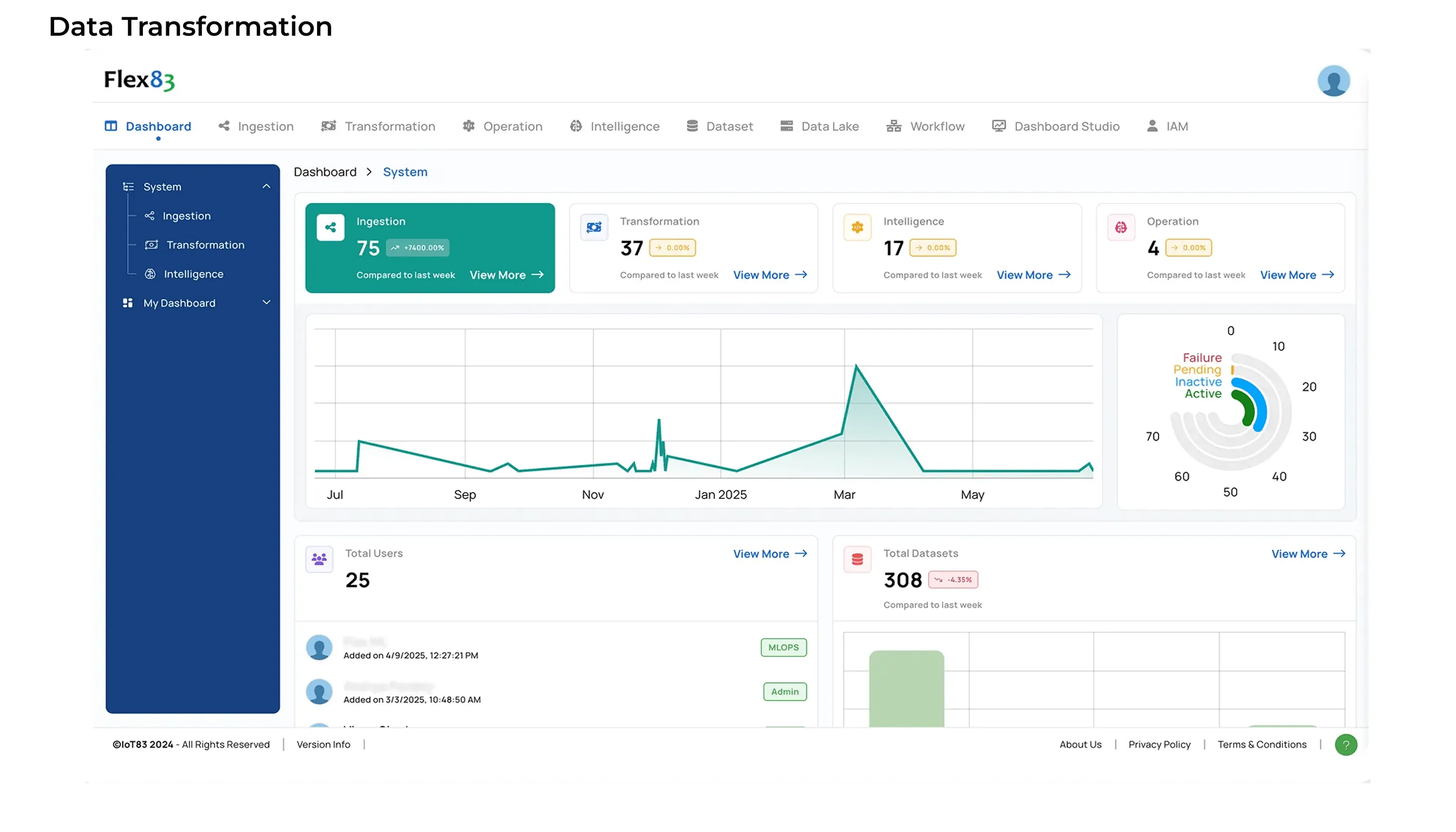
Task: Click the Dashboard breadcrumb link
Action: click(x=325, y=172)
